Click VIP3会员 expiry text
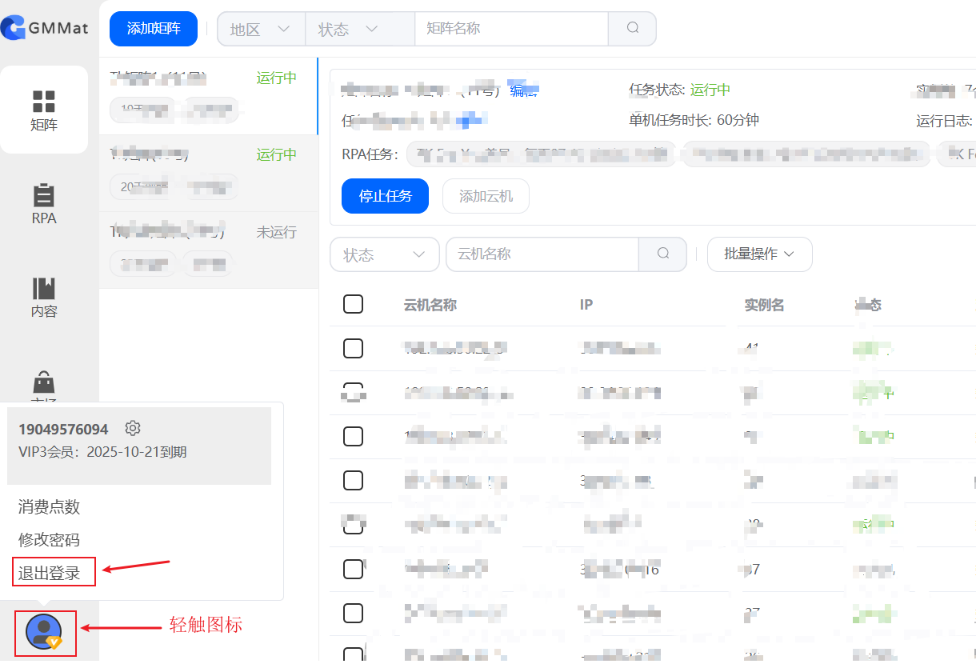Image resolution: width=976 pixels, height=661 pixels. (x=103, y=452)
